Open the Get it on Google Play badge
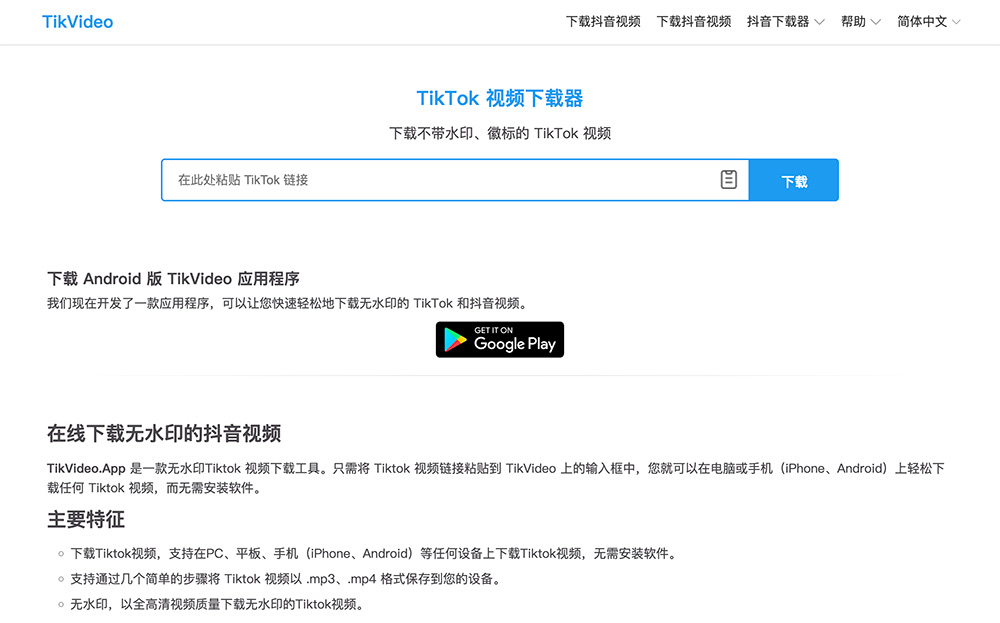The width and height of the screenshot is (1000, 623). coord(499,339)
